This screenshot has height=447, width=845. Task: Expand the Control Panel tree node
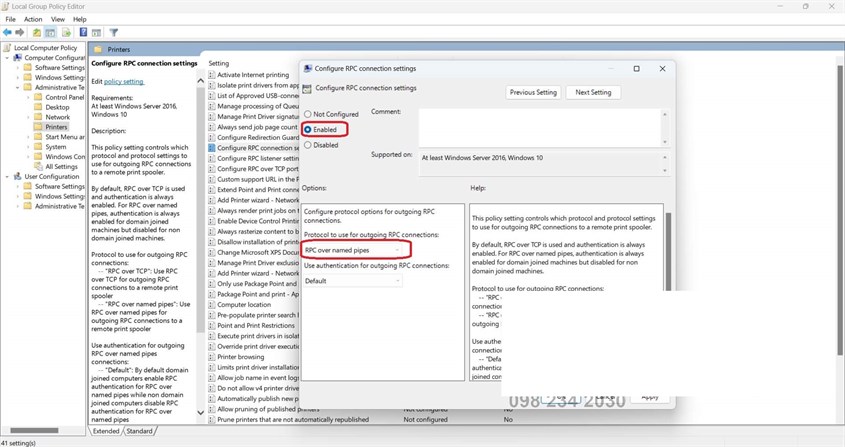[x=28, y=97]
